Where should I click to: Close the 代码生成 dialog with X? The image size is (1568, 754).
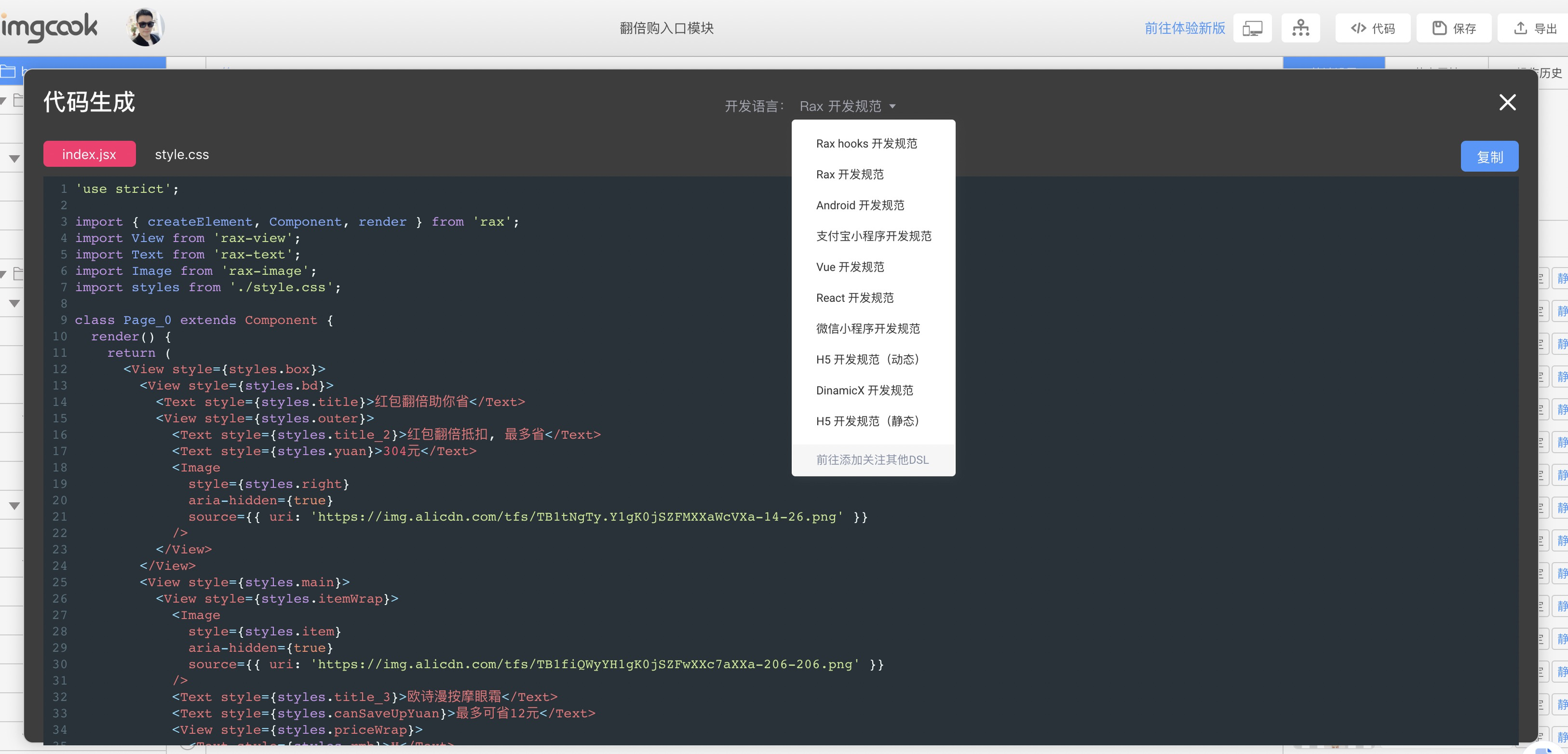tap(1507, 102)
